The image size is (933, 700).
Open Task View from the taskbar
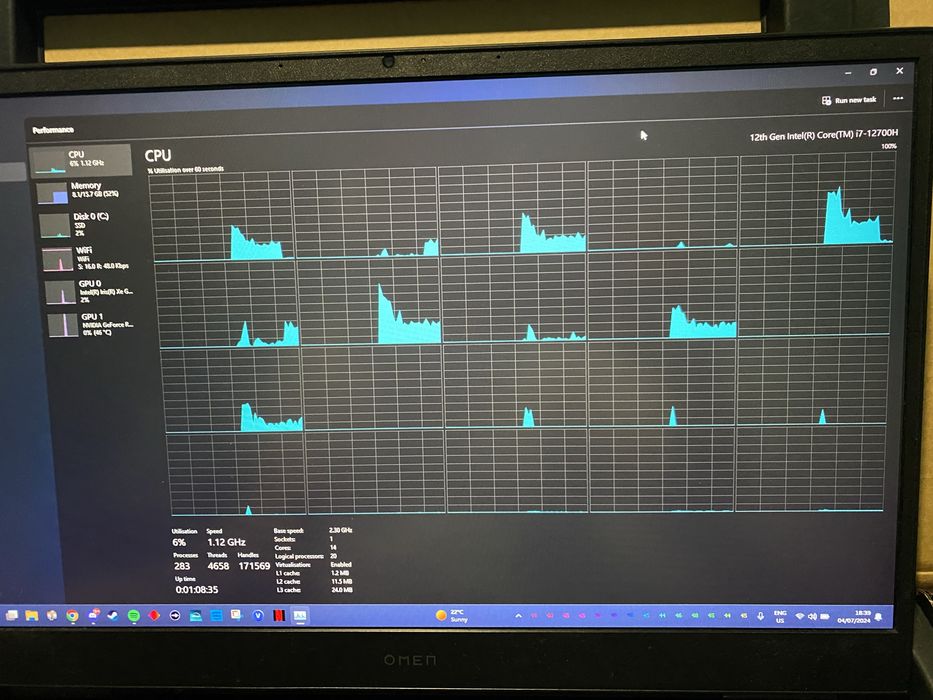click(12, 615)
